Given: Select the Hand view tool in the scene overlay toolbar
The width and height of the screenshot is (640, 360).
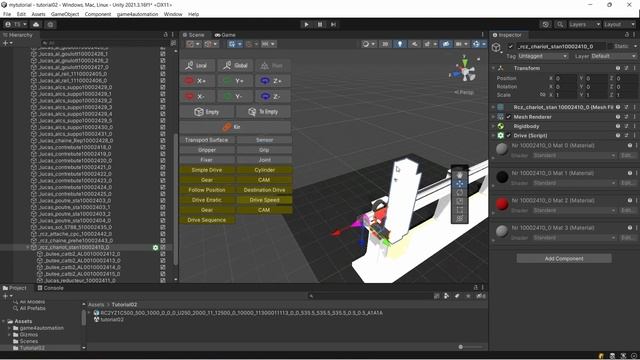Looking at the screenshot, I should pyautogui.click(x=460, y=175).
